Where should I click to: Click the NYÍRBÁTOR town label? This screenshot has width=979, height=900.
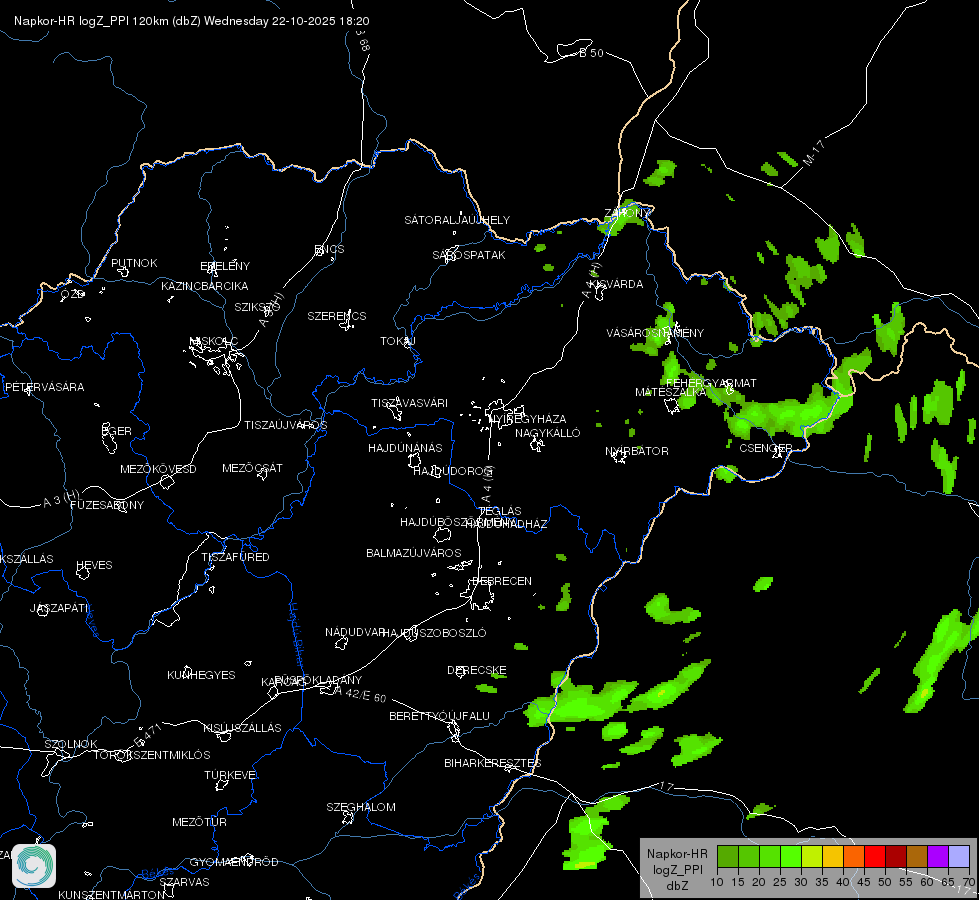click(637, 451)
